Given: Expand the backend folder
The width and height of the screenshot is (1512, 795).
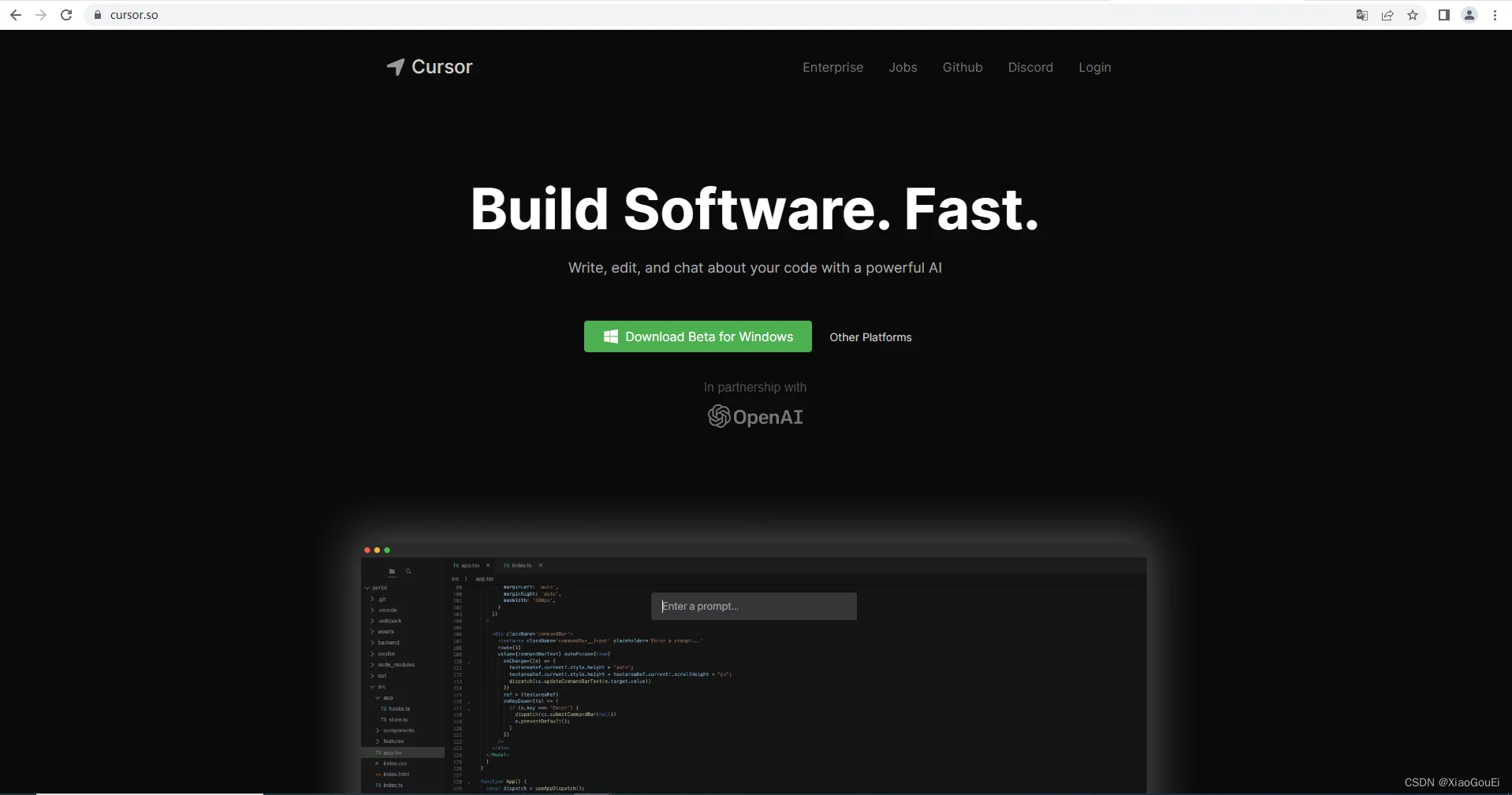Looking at the screenshot, I should (x=385, y=643).
